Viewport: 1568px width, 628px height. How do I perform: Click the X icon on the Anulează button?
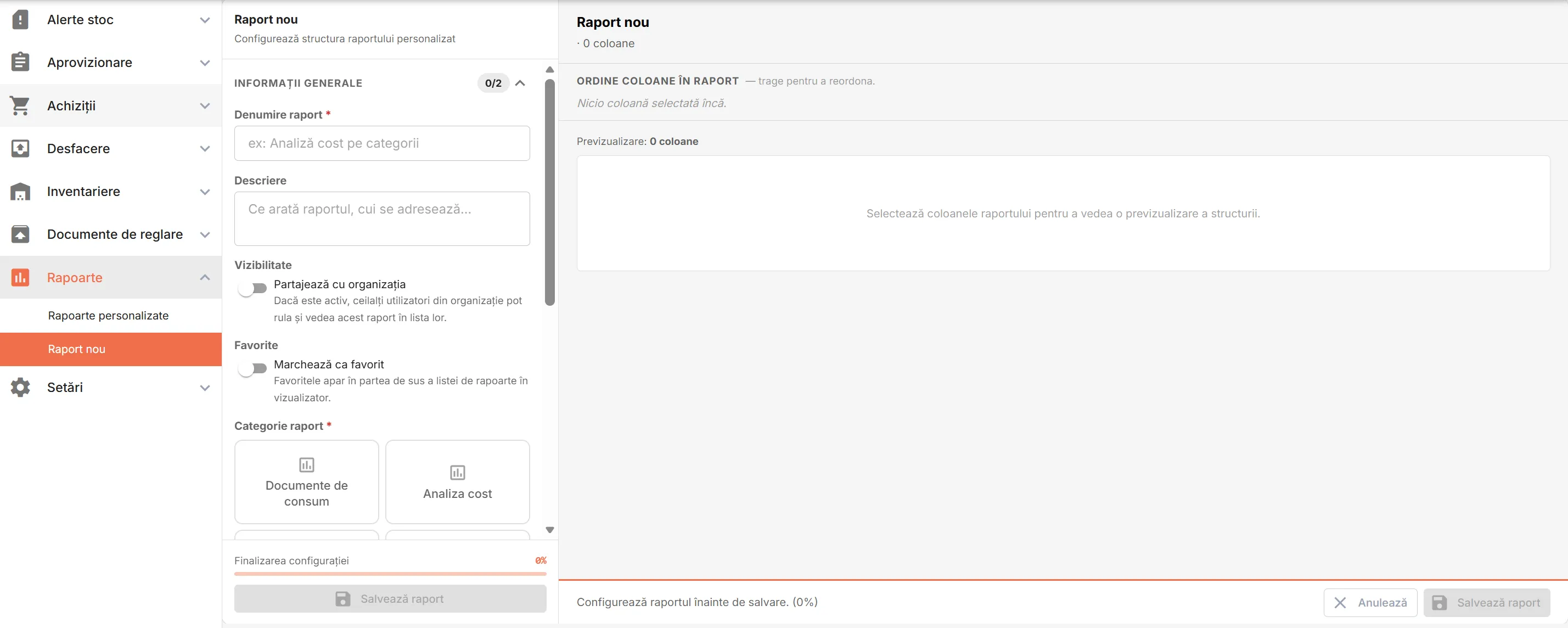click(x=1340, y=602)
